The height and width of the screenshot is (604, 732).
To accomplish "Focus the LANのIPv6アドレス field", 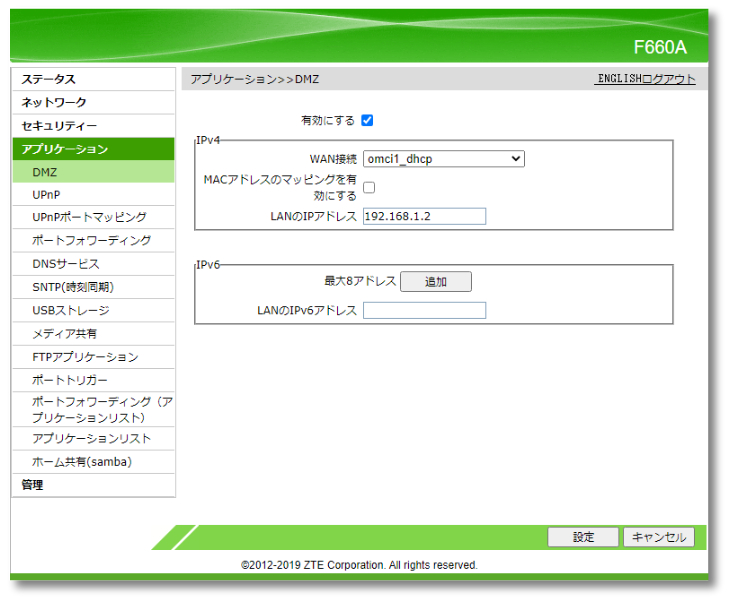I will 424,310.
